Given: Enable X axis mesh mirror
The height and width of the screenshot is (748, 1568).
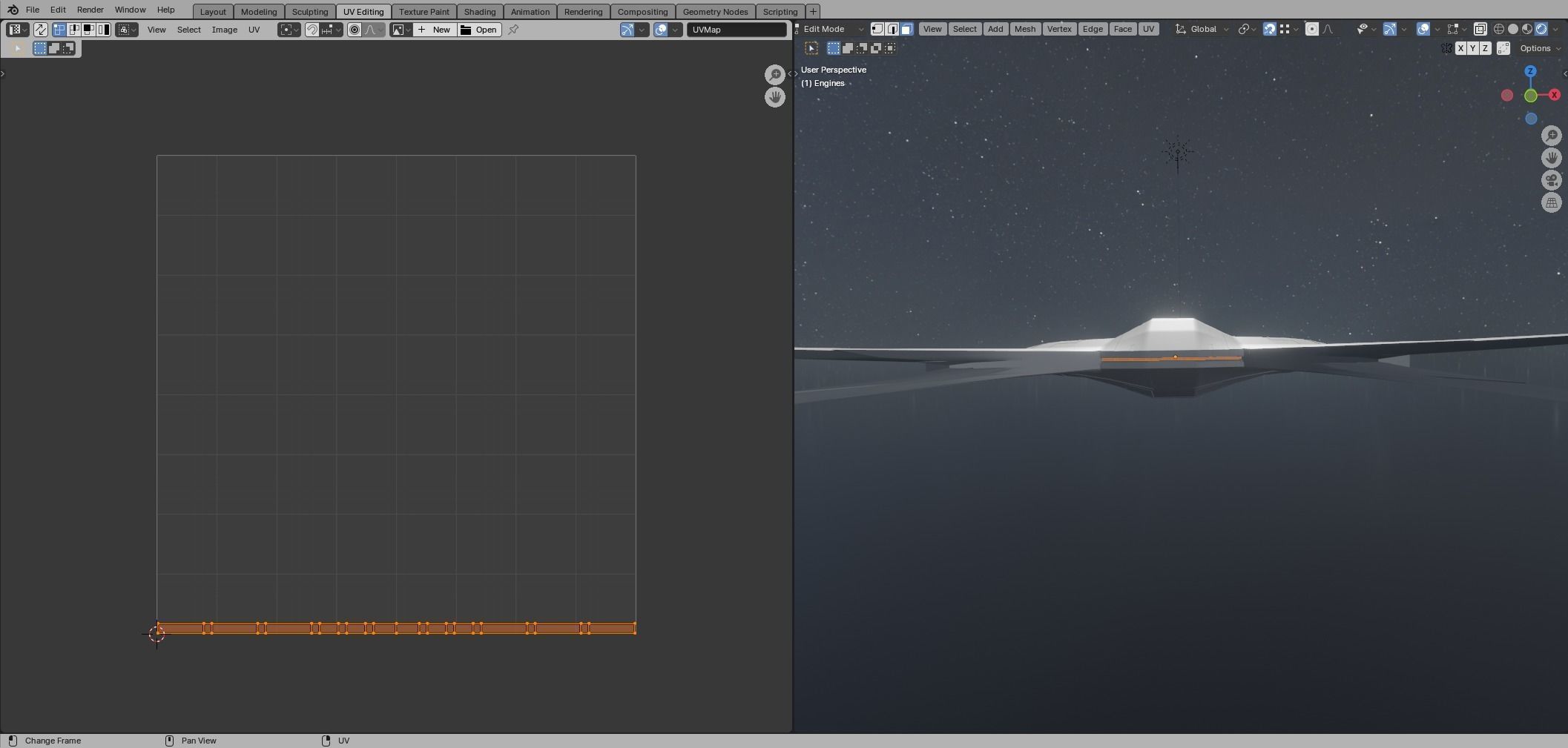Looking at the screenshot, I should 1460,48.
